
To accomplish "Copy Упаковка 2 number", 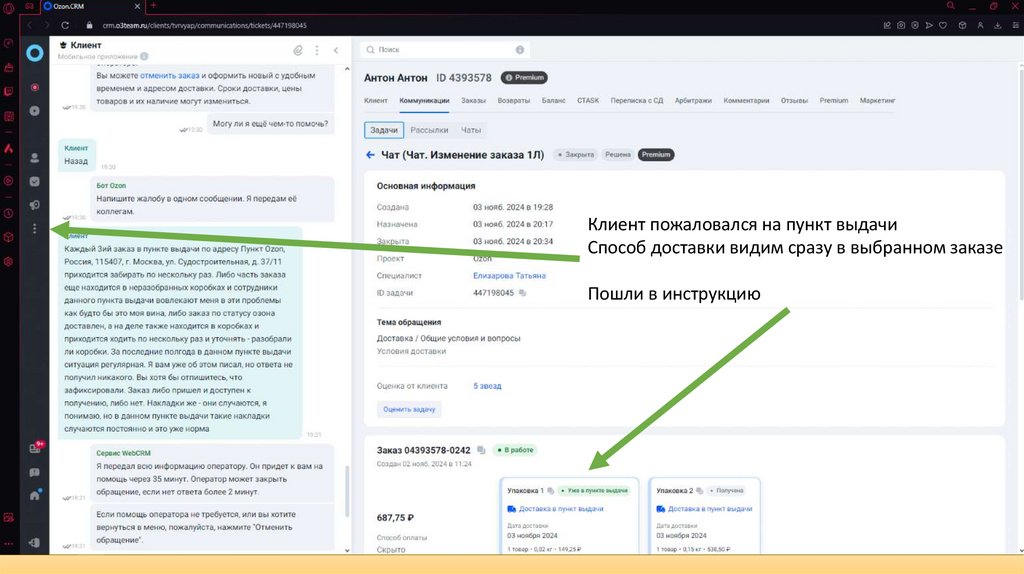I will [x=699, y=490].
